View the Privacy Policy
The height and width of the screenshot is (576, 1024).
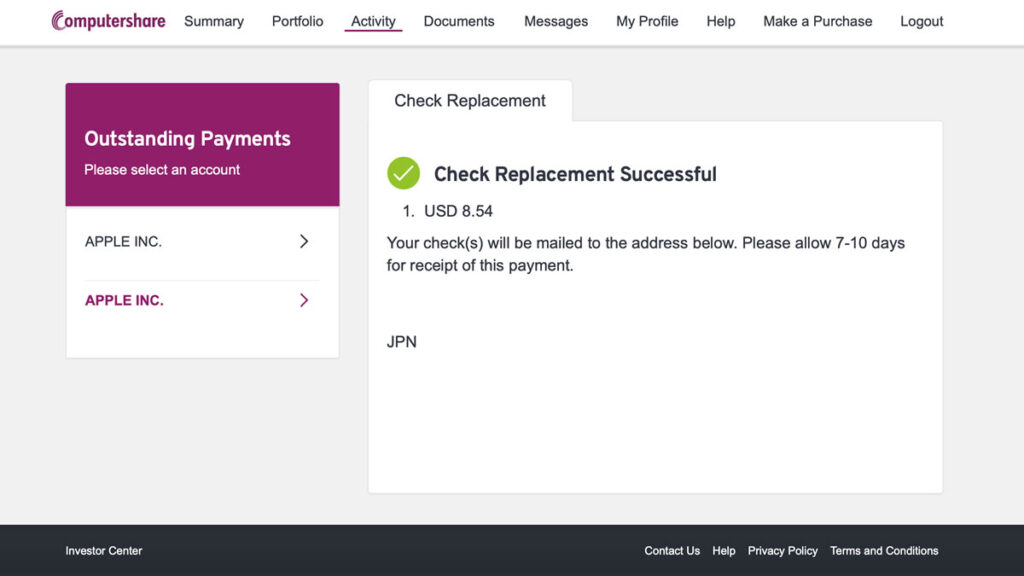tap(782, 551)
